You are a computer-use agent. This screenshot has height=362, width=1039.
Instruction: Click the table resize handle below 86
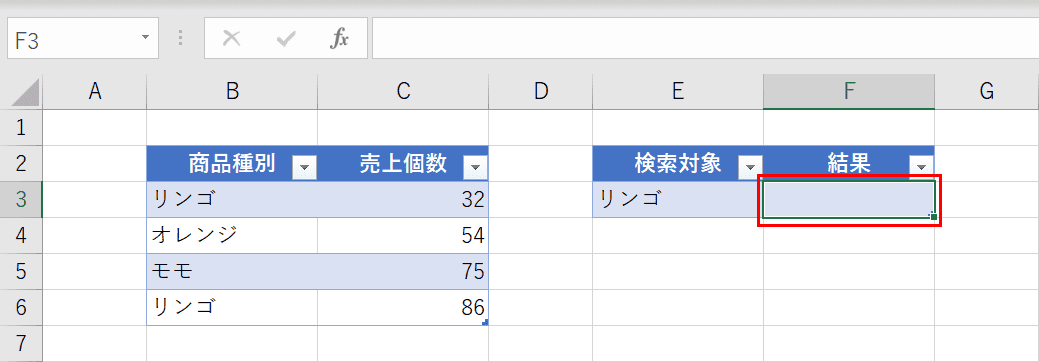(x=485, y=322)
